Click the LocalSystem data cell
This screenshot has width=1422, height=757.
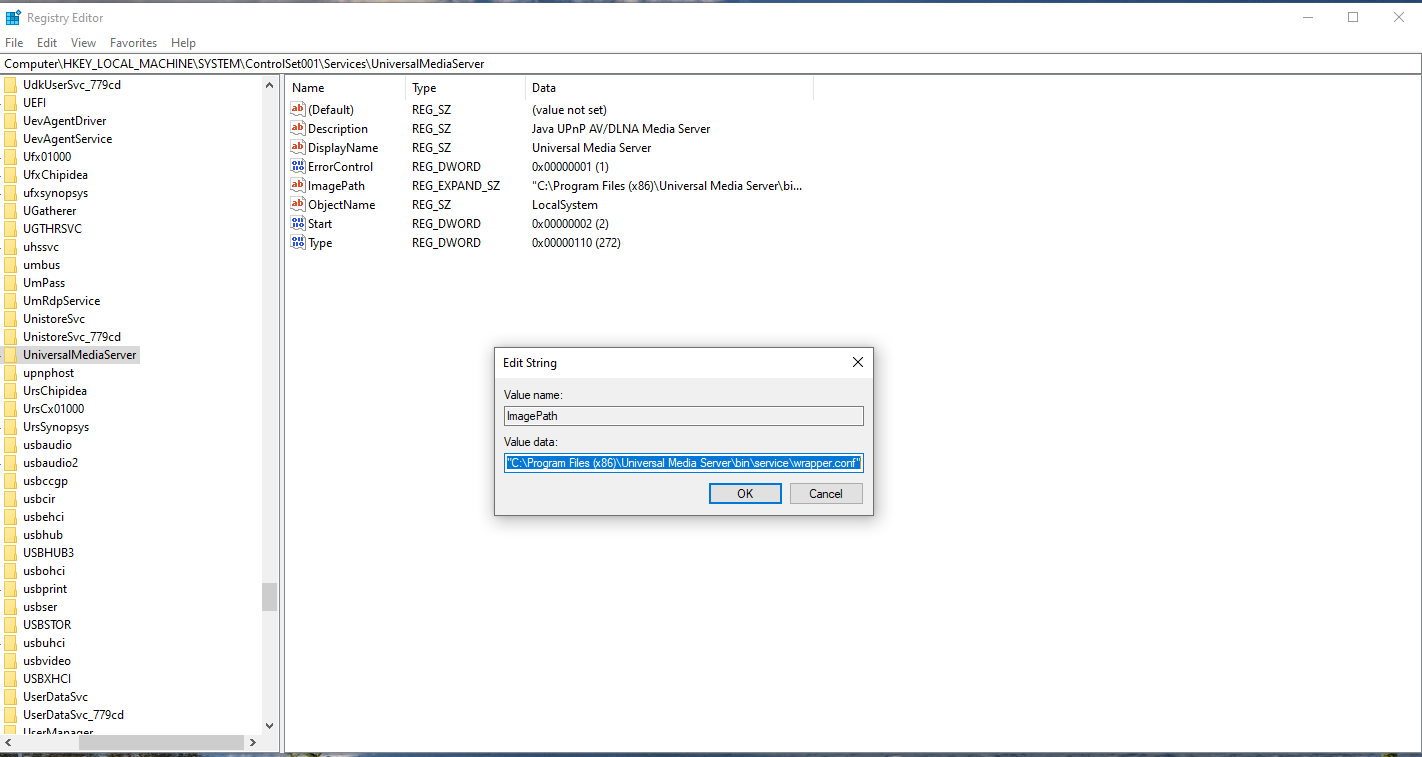565,205
